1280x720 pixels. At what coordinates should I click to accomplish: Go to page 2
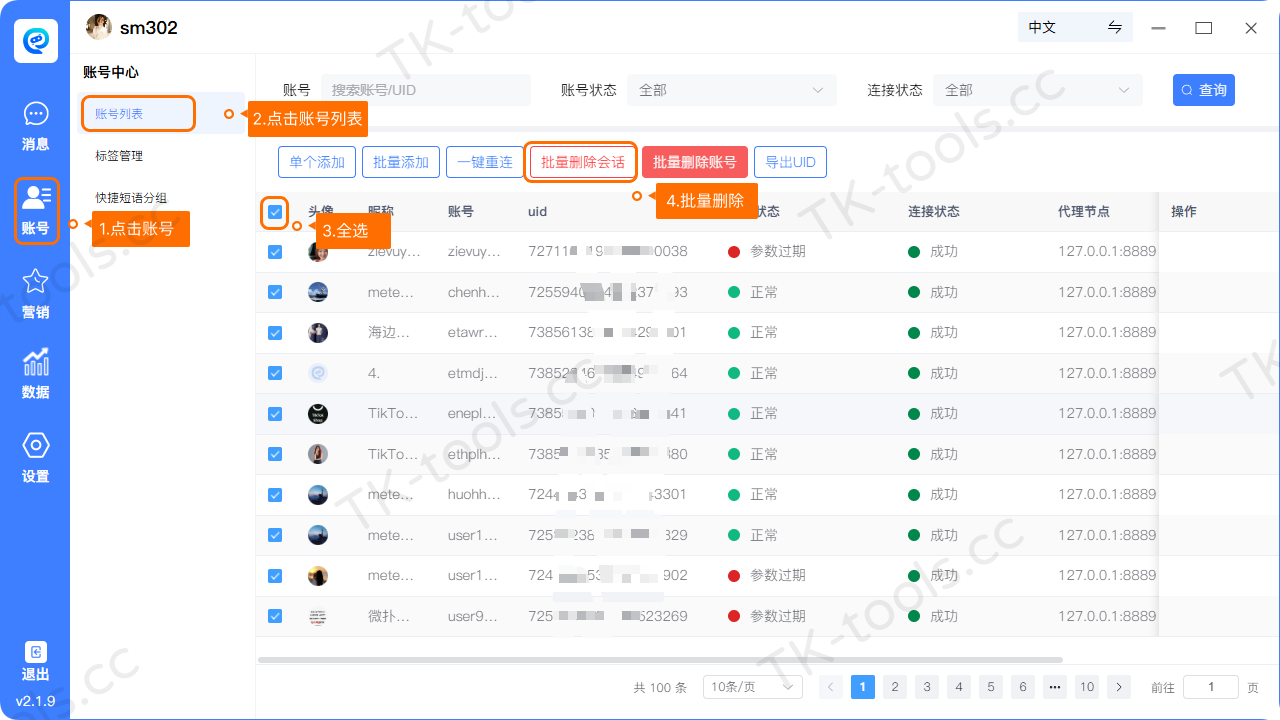click(x=895, y=687)
